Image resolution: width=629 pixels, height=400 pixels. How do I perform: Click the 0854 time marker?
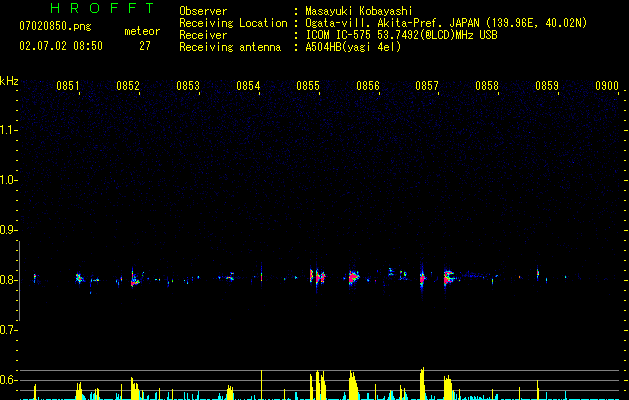coord(248,85)
